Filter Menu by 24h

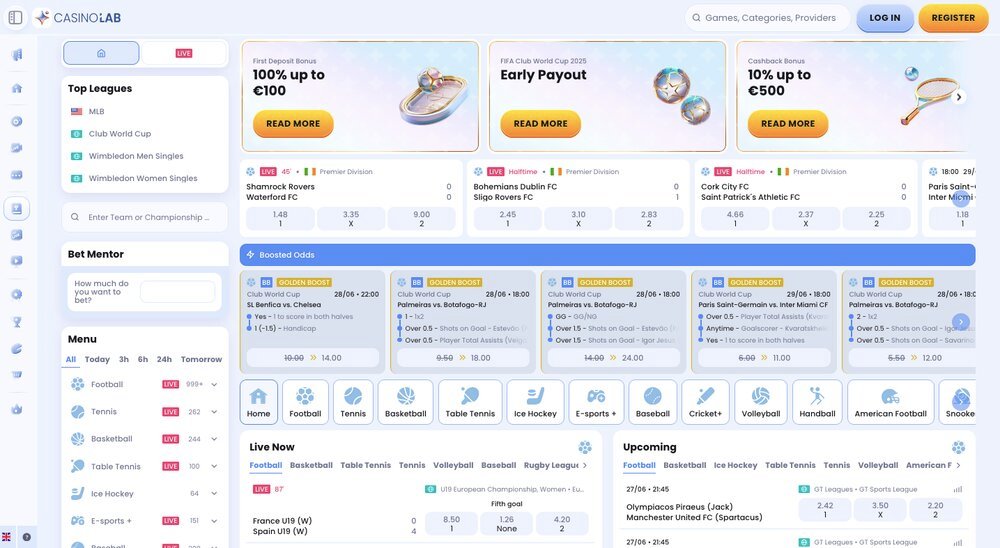click(x=164, y=359)
